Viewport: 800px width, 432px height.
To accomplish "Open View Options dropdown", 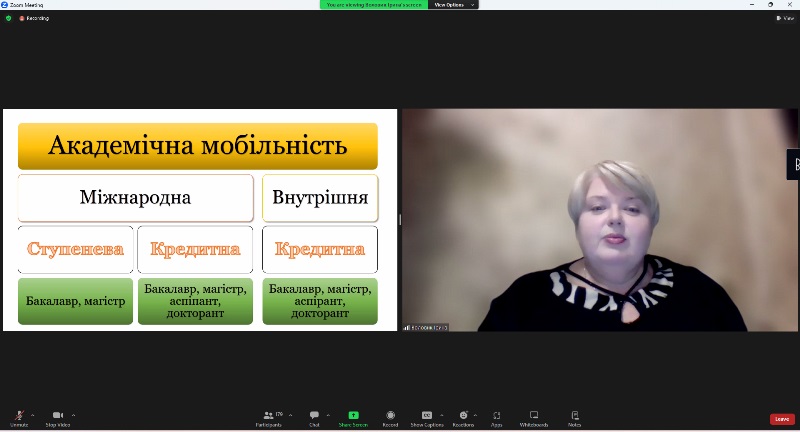I will coord(454,5).
